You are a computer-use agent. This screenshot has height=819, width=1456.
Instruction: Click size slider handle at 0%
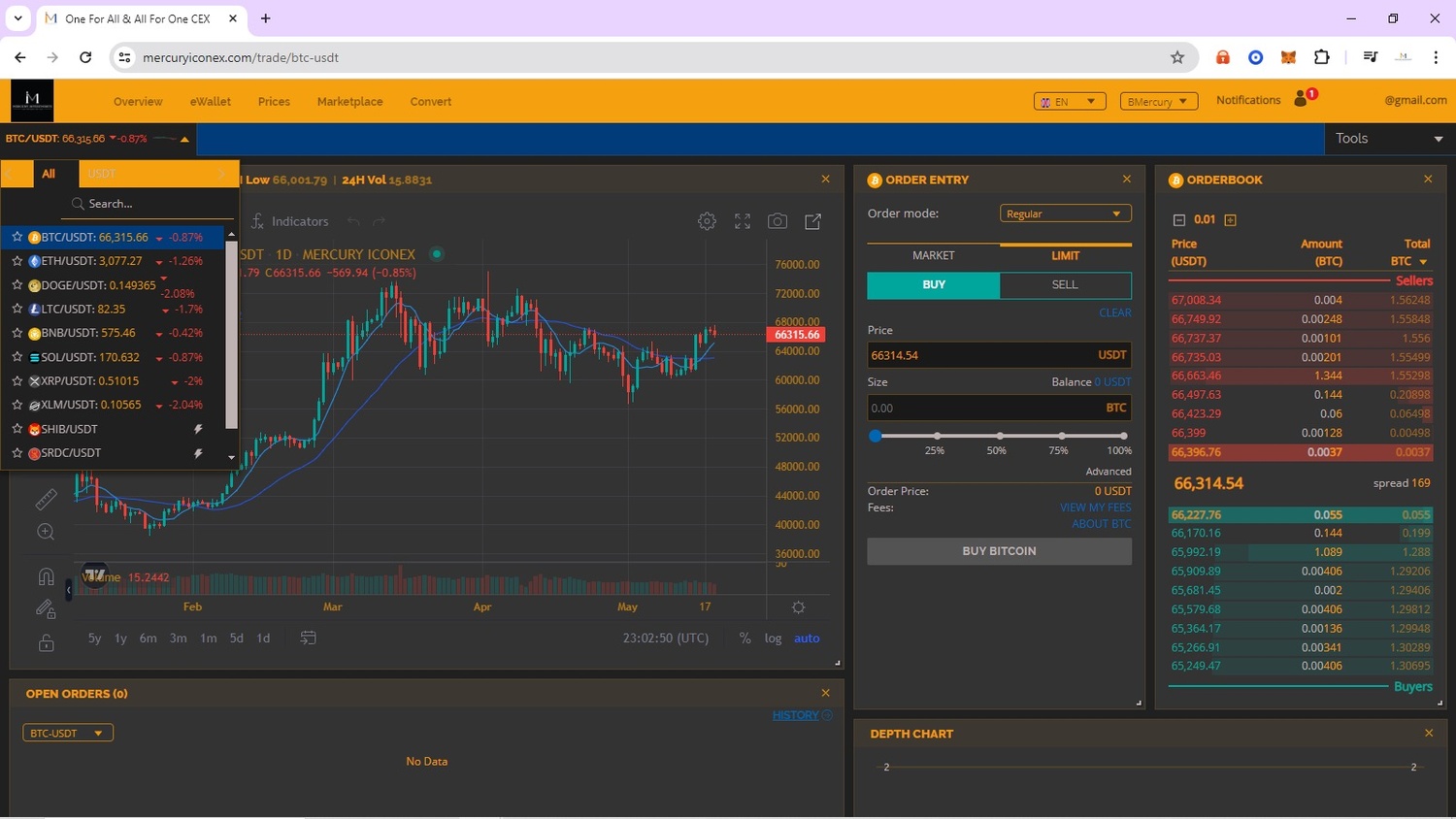coord(875,436)
